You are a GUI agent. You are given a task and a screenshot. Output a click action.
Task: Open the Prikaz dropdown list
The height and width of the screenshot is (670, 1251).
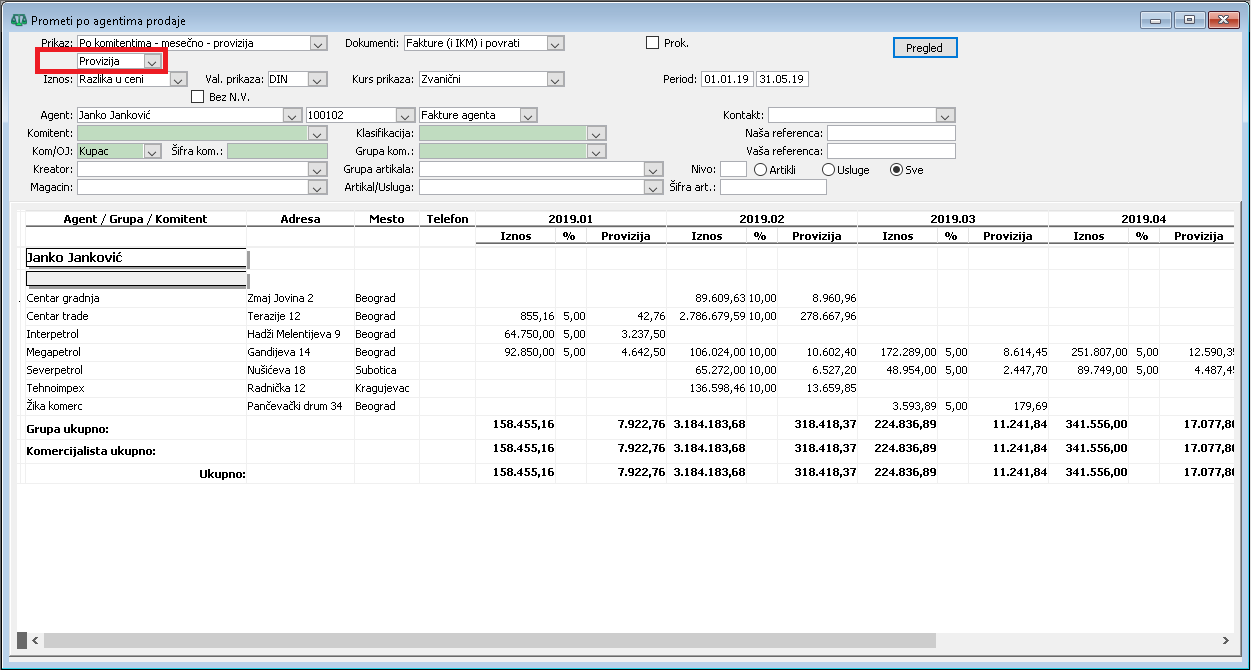click(318, 43)
